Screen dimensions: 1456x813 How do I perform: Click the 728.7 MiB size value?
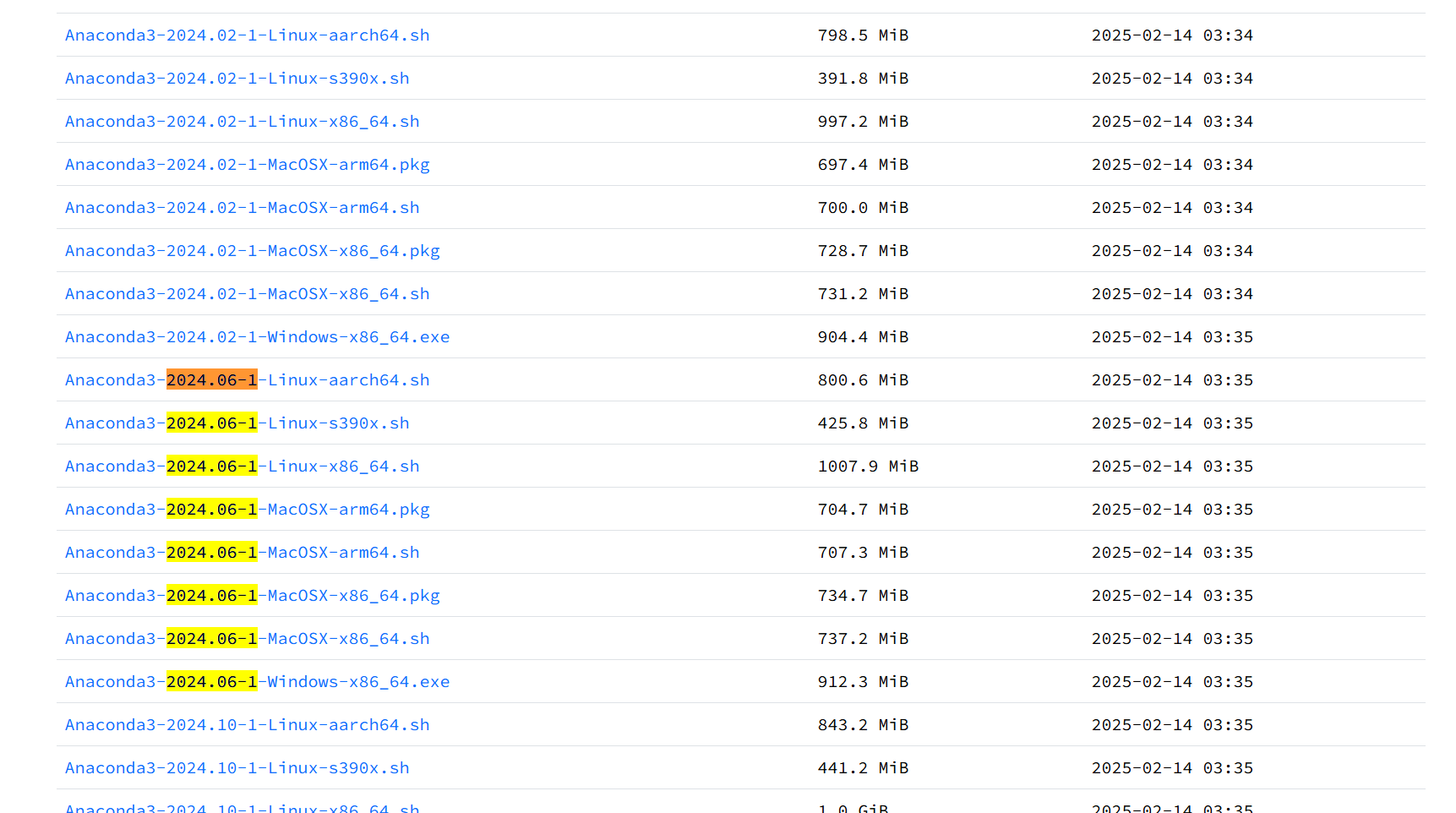[x=864, y=251]
